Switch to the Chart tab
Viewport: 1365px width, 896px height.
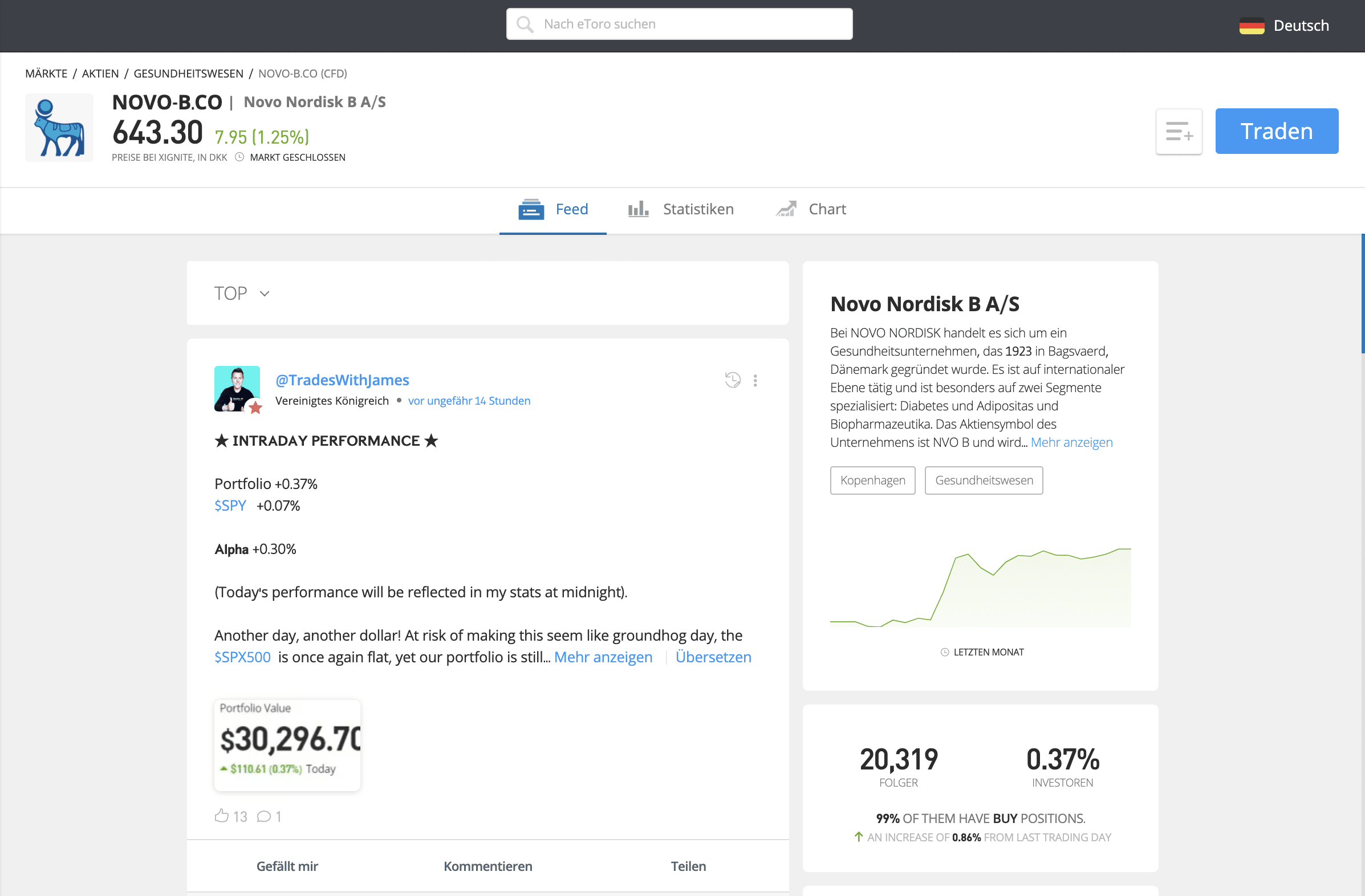point(811,209)
